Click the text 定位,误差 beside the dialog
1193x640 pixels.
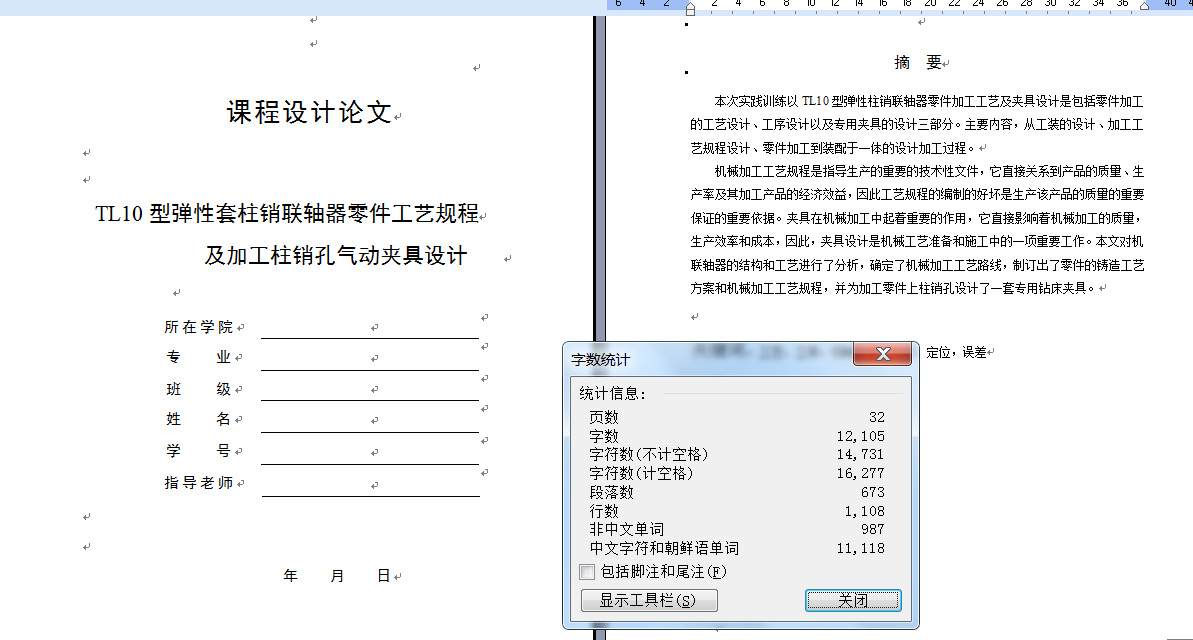coord(956,352)
